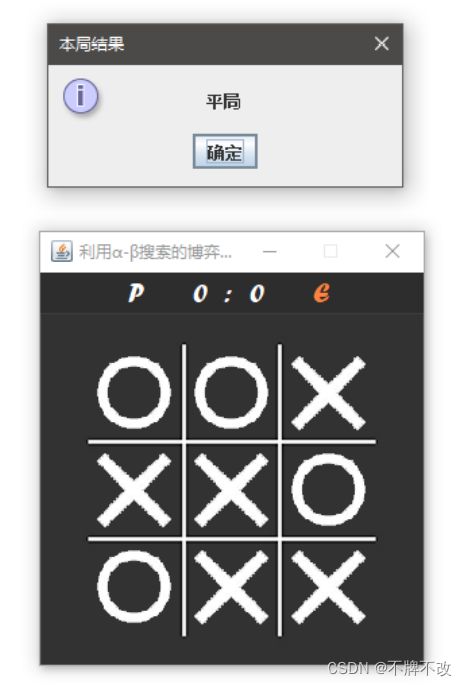Image resolution: width=467 pixels, height=686 pixels.
Task: Click the X in the top-right cell
Action: click(328, 393)
